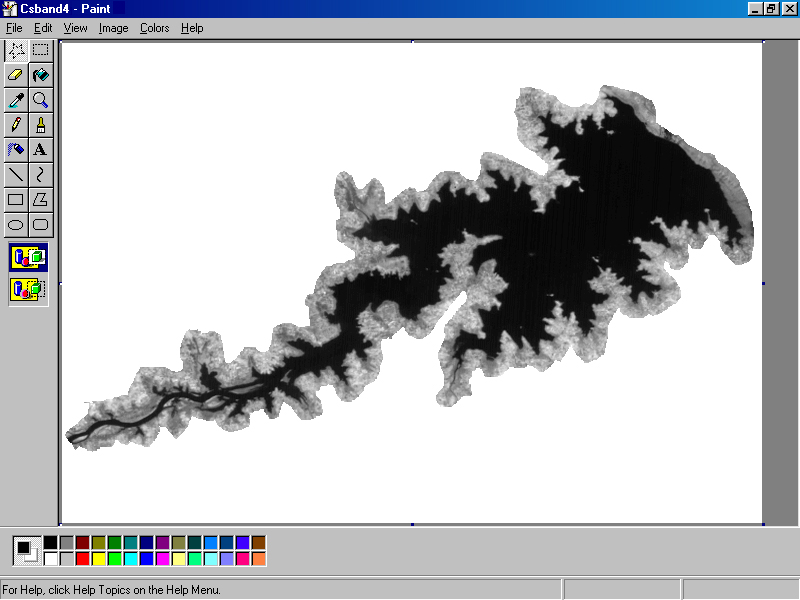This screenshot has width=800, height=600.
Task: Select the Magnifier tool
Action: click(x=41, y=100)
